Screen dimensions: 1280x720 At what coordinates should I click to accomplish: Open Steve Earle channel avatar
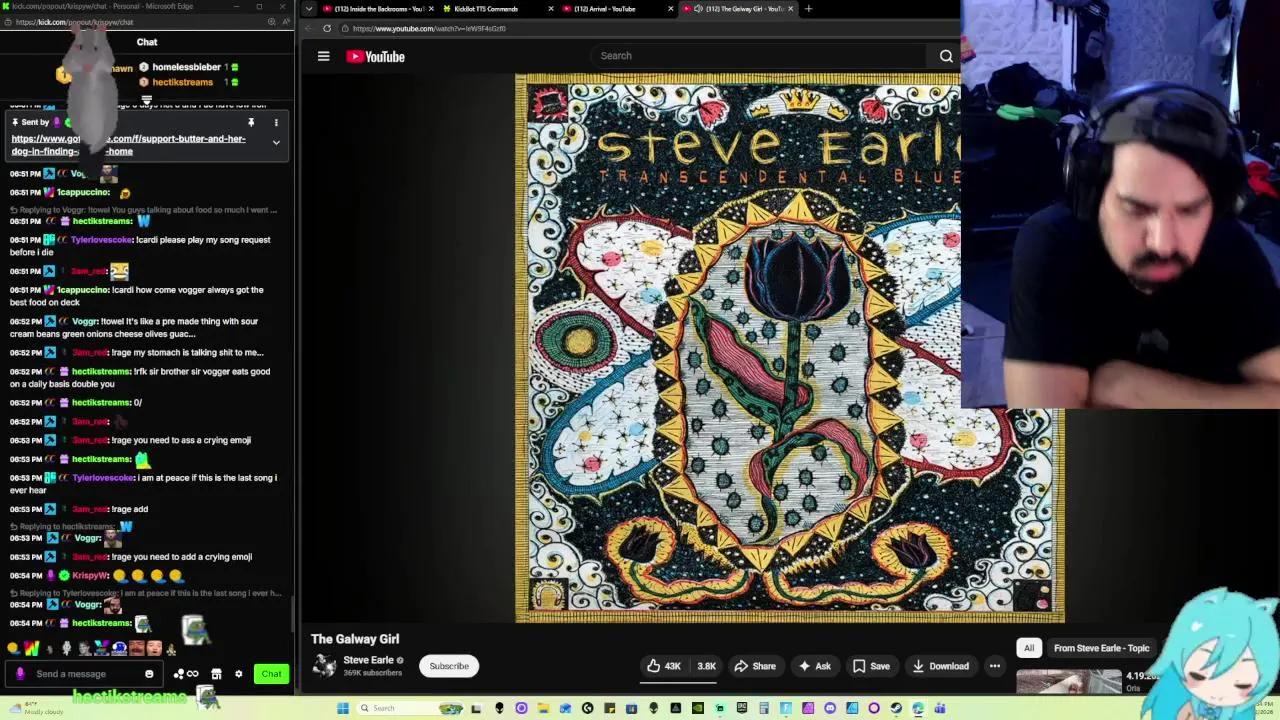(x=324, y=665)
